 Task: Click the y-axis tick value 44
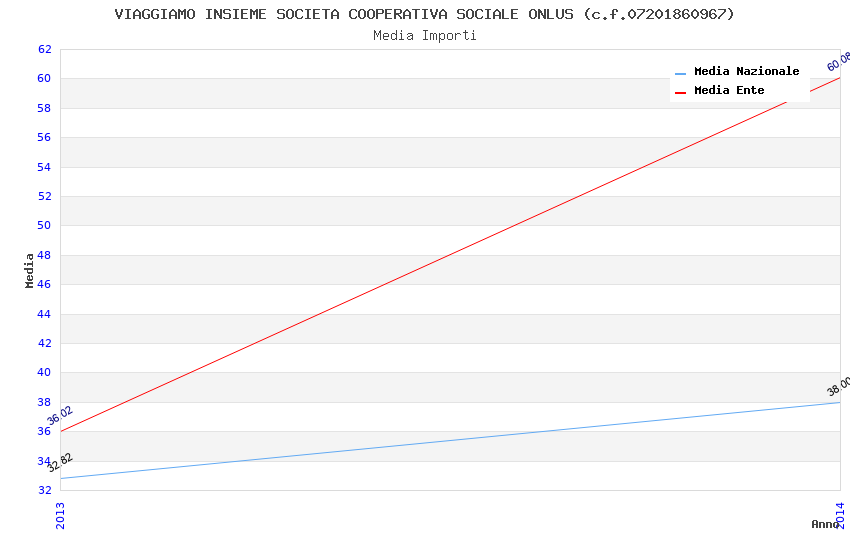coord(44,314)
